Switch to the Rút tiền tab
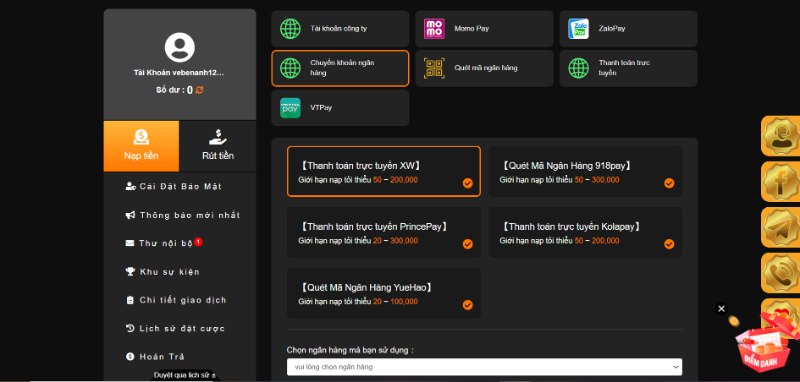Viewport: 800px width, 382px height. 218,146
